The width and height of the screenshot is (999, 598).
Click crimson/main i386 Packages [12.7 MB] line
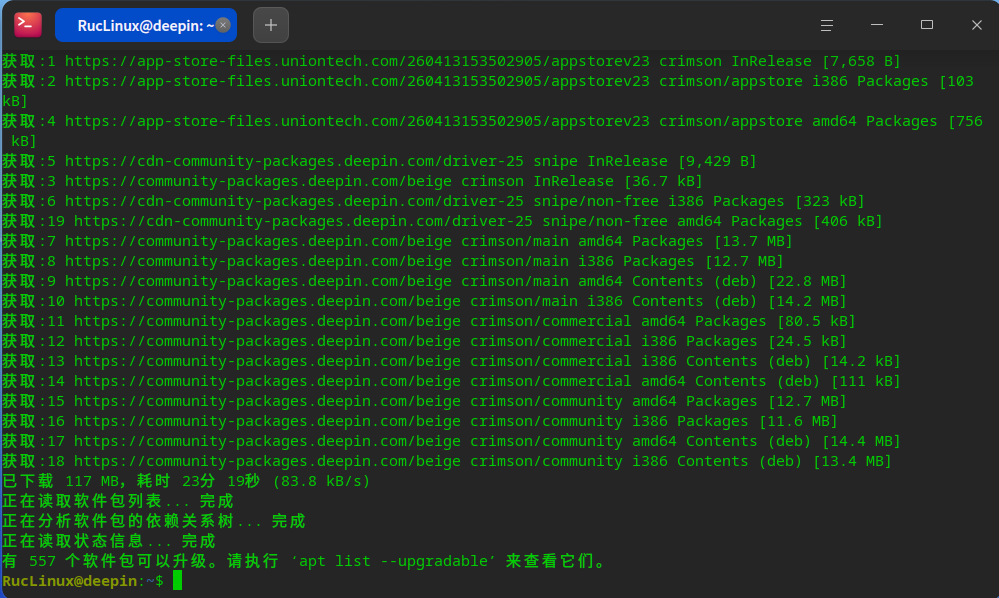click(392, 261)
